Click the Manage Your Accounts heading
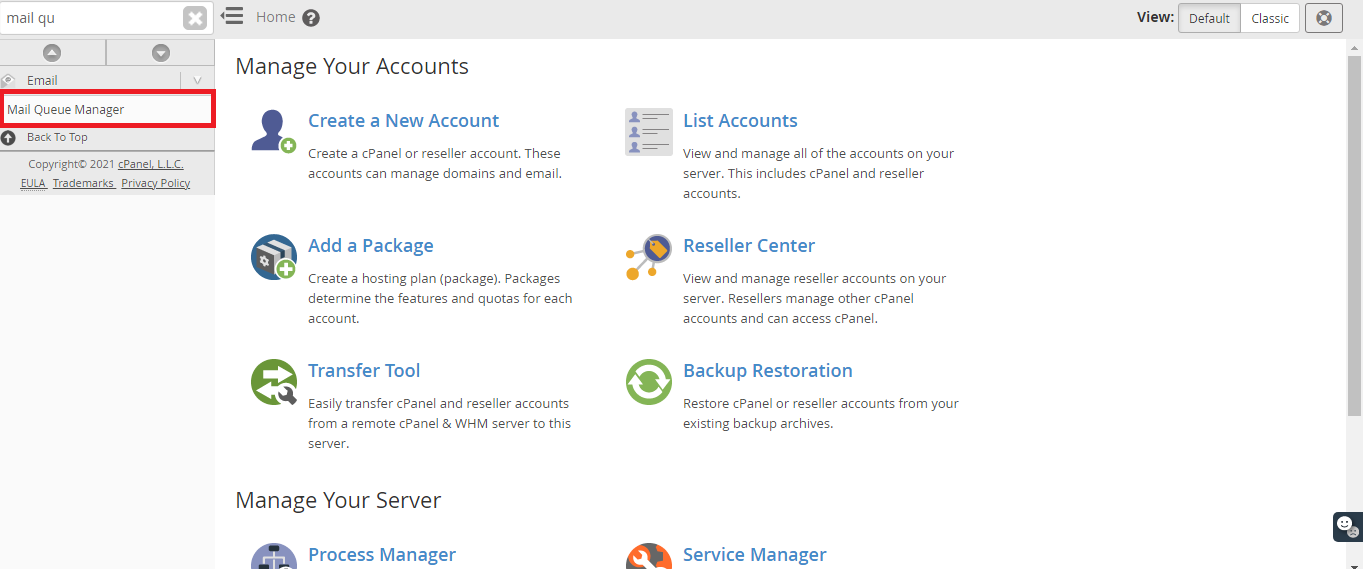Image resolution: width=1363 pixels, height=569 pixels. tap(352, 67)
